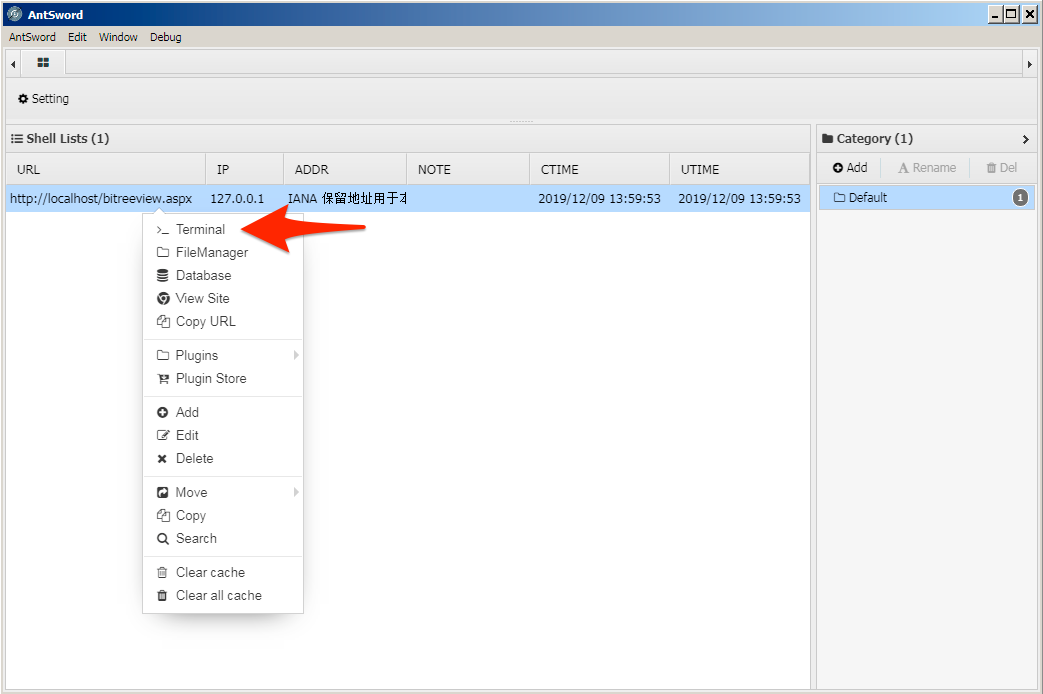Add a new category
Screen dimensions: 1043x694
850,168
